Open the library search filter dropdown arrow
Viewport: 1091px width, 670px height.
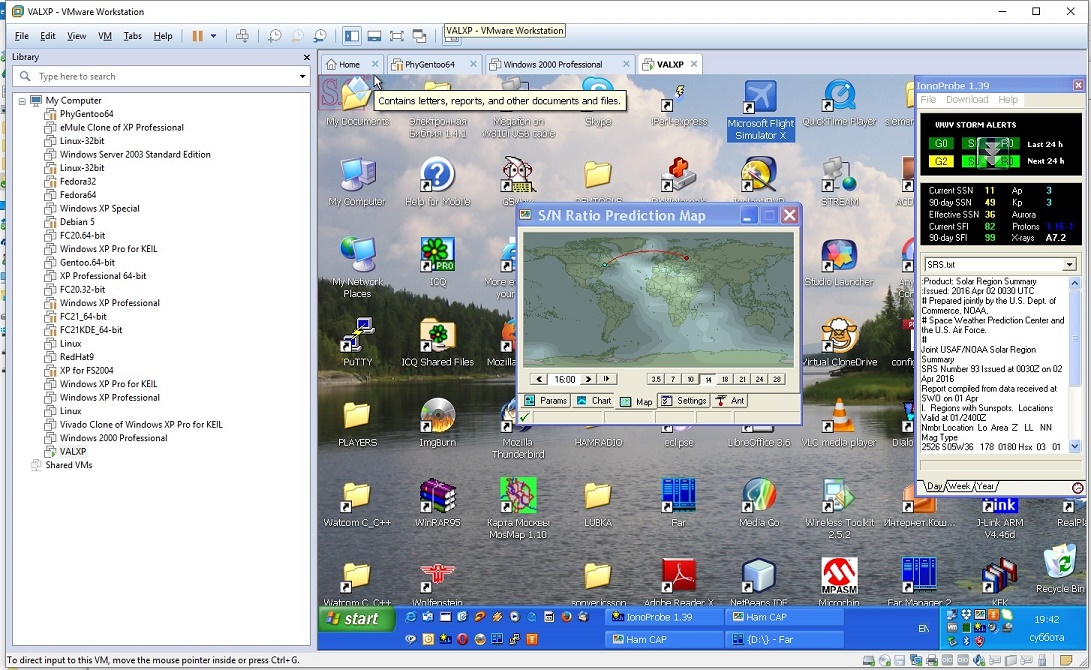[303, 77]
